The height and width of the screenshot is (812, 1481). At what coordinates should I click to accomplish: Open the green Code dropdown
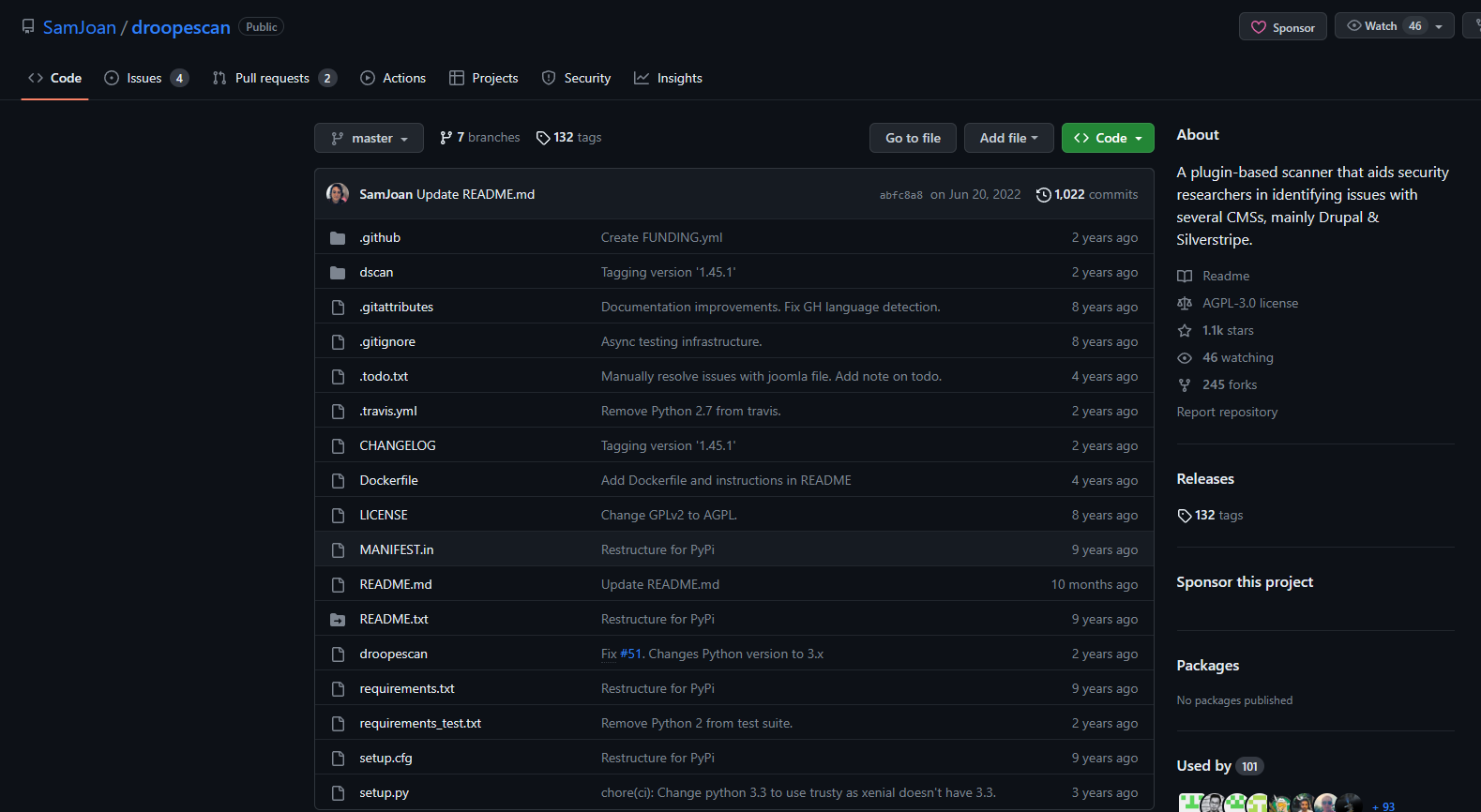(1108, 138)
